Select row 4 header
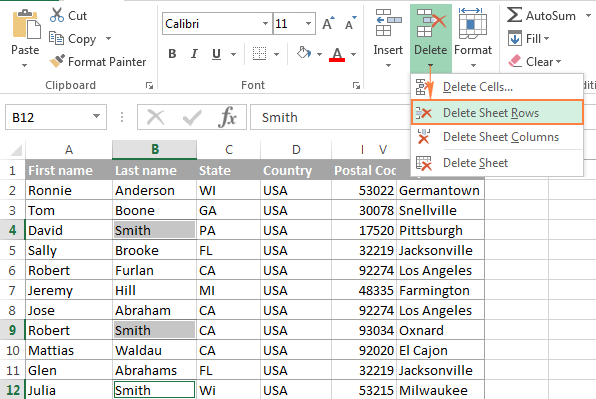This screenshot has width=596, height=399. pyautogui.click(x=13, y=230)
